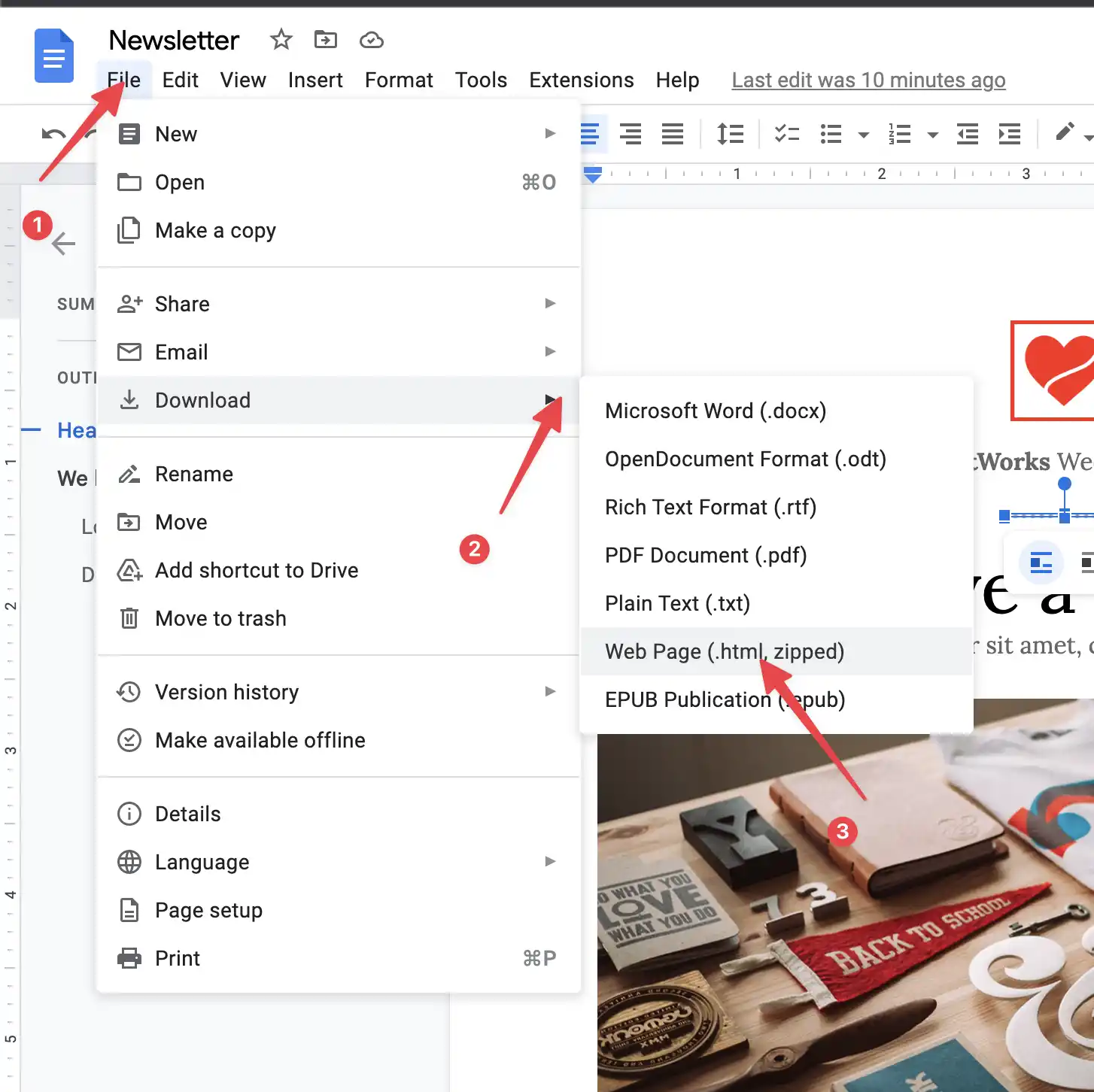Open line and paragraph spacing
Viewport: 1094px width, 1092px height.
click(730, 135)
